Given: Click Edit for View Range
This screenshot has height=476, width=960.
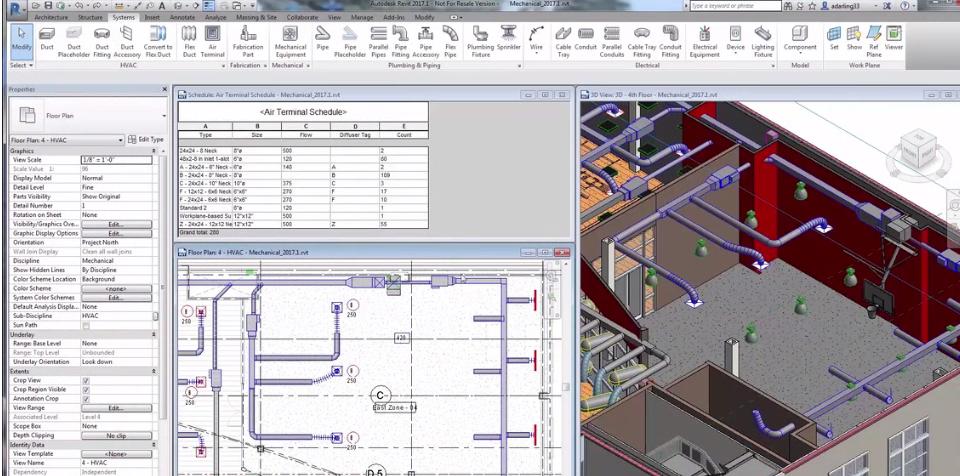Looking at the screenshot, I should pyautogui.click(x=116, y=408).
